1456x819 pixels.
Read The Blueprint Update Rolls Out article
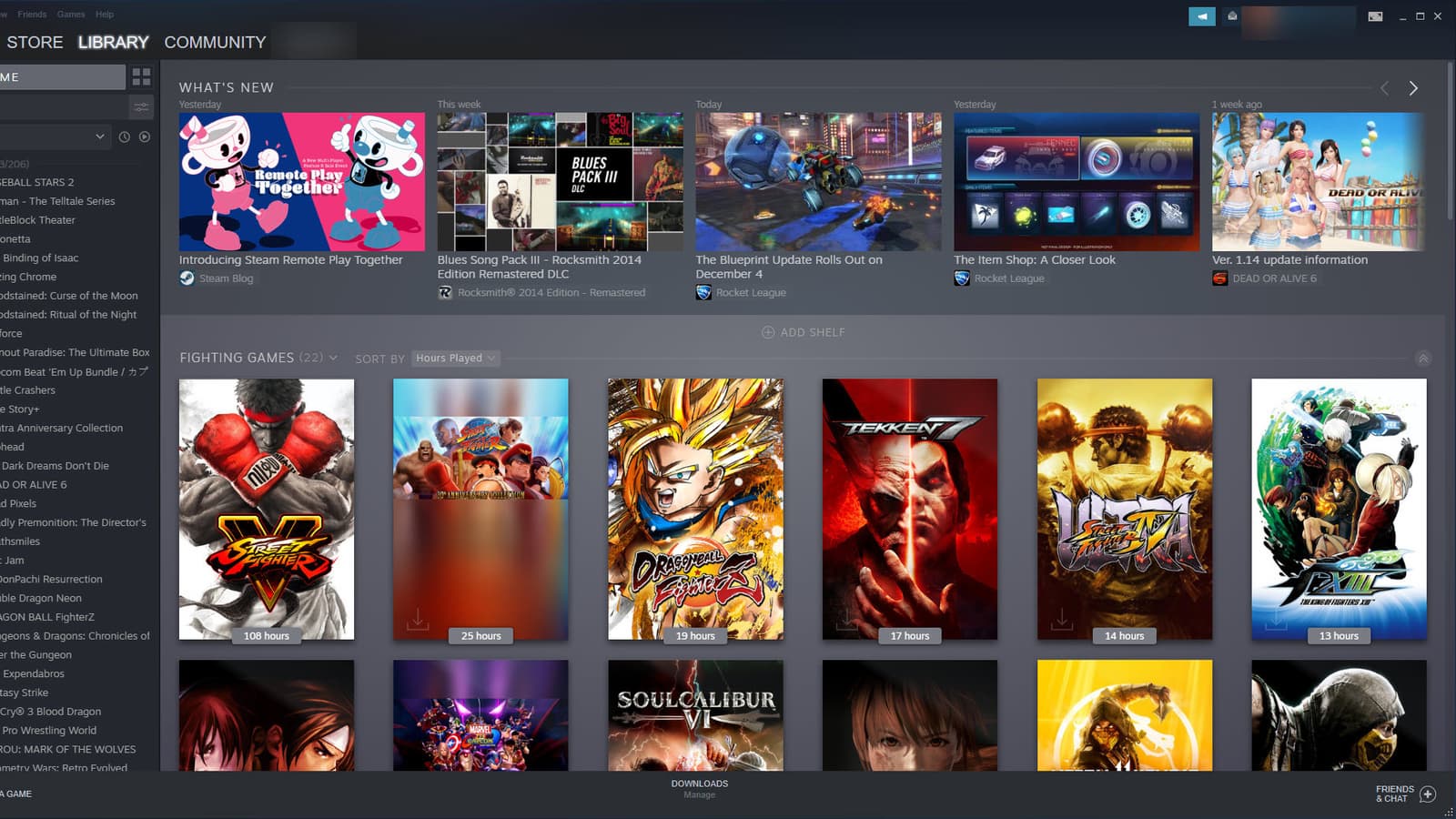coord(789,267)
